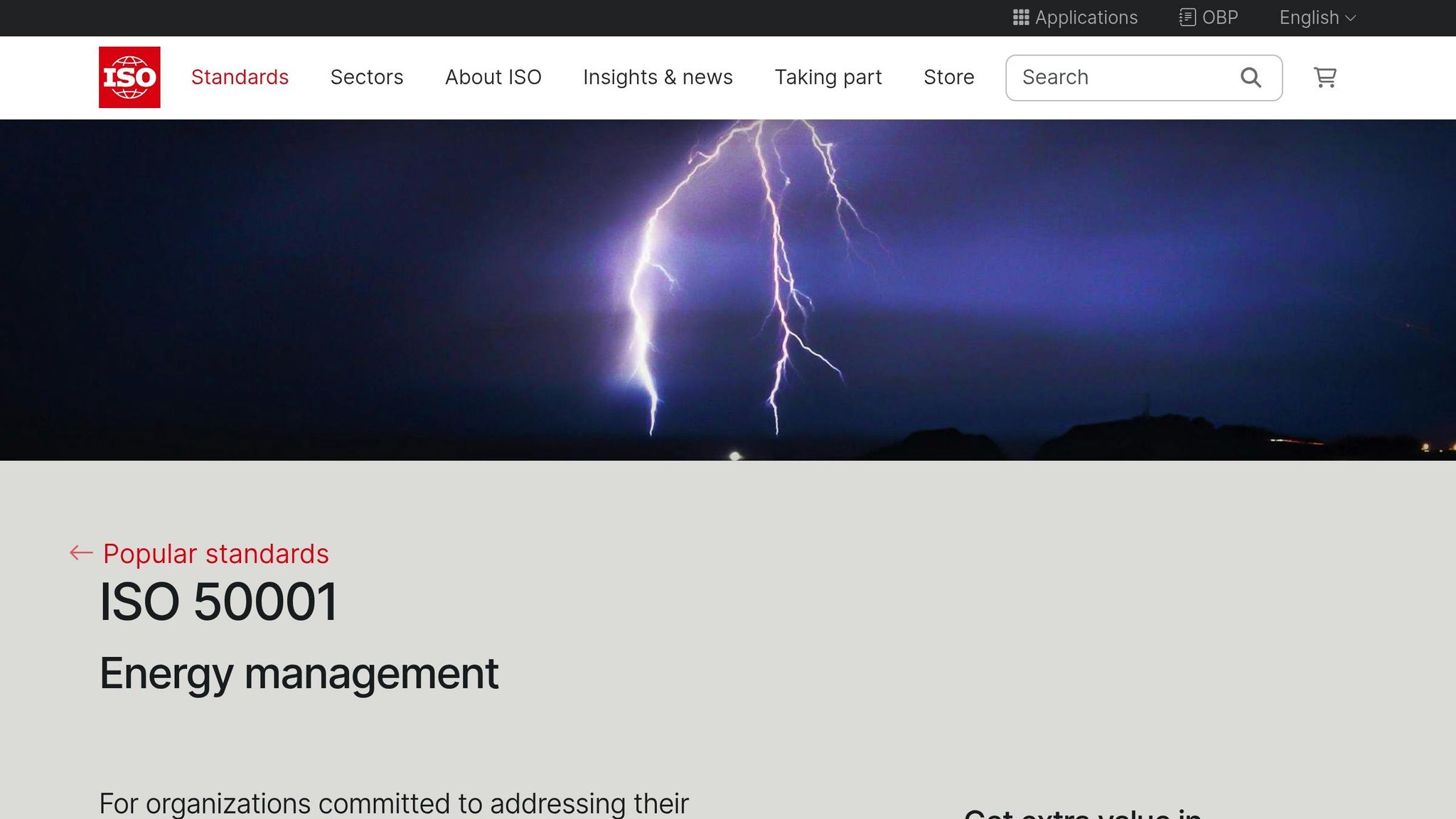Navigate to the Store page
This screenshot has height=819, width=1456.
pyautogui.click(x=948, y=77)
